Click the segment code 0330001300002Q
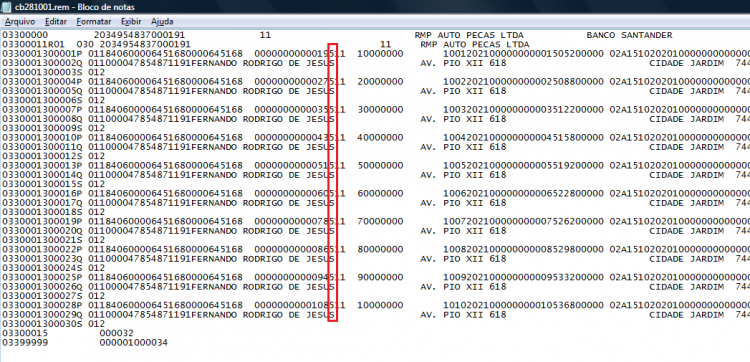This screenshot has height=362, width=750. point(43,63)
